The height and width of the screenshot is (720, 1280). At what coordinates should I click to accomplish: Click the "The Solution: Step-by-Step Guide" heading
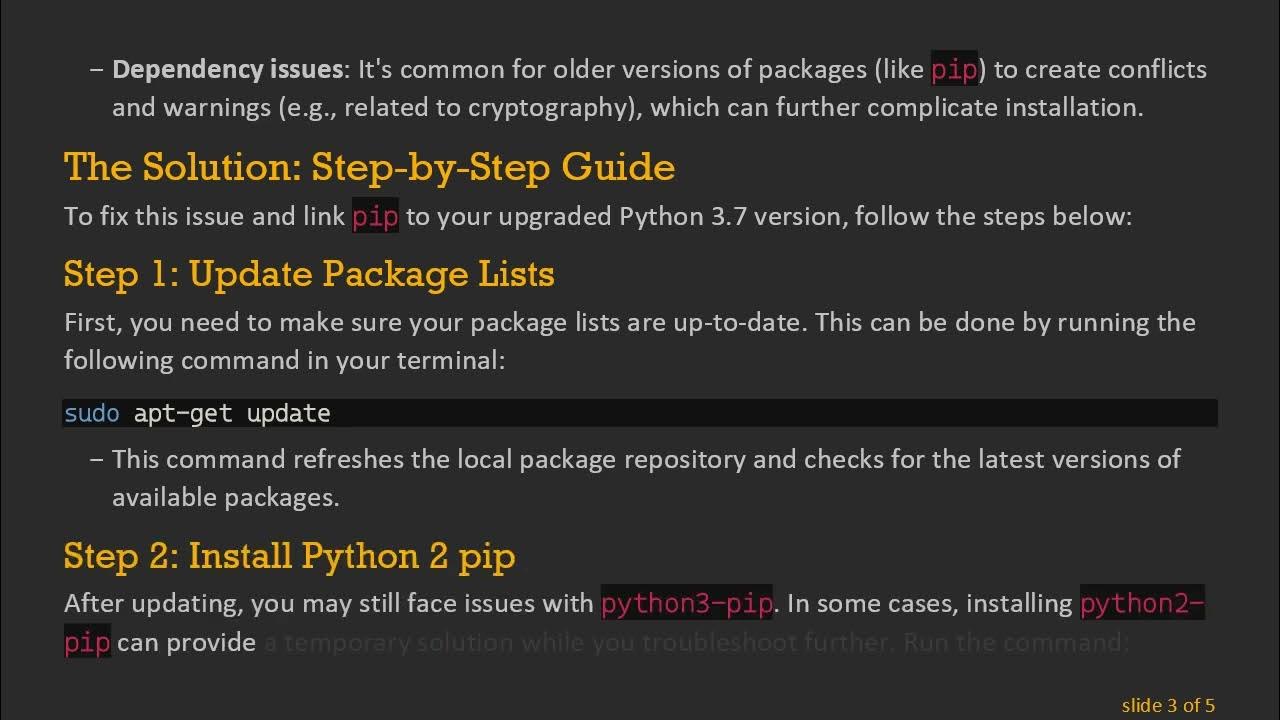[x=369, y=167]
